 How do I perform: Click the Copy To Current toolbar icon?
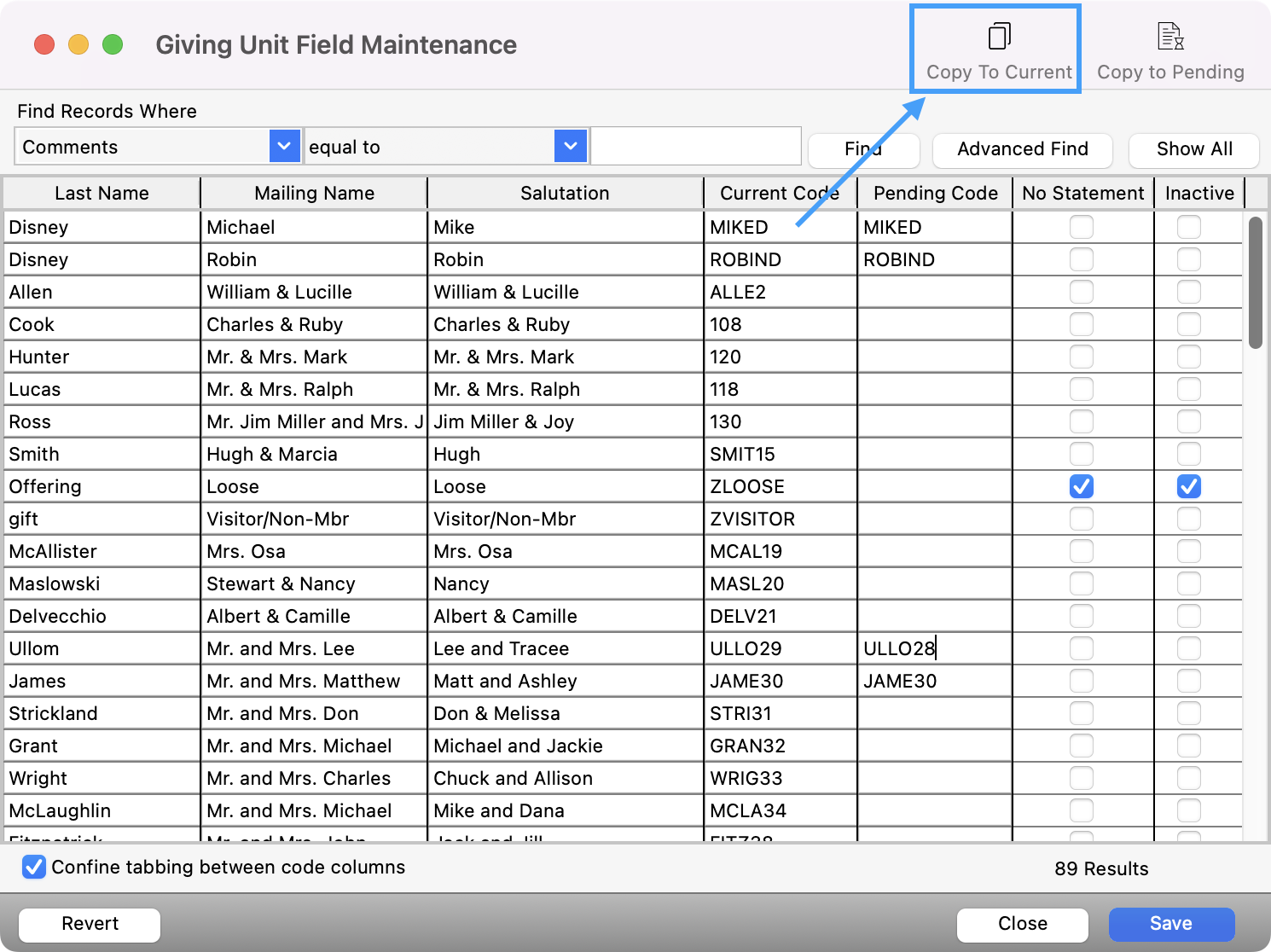click(x=998, y=38)
